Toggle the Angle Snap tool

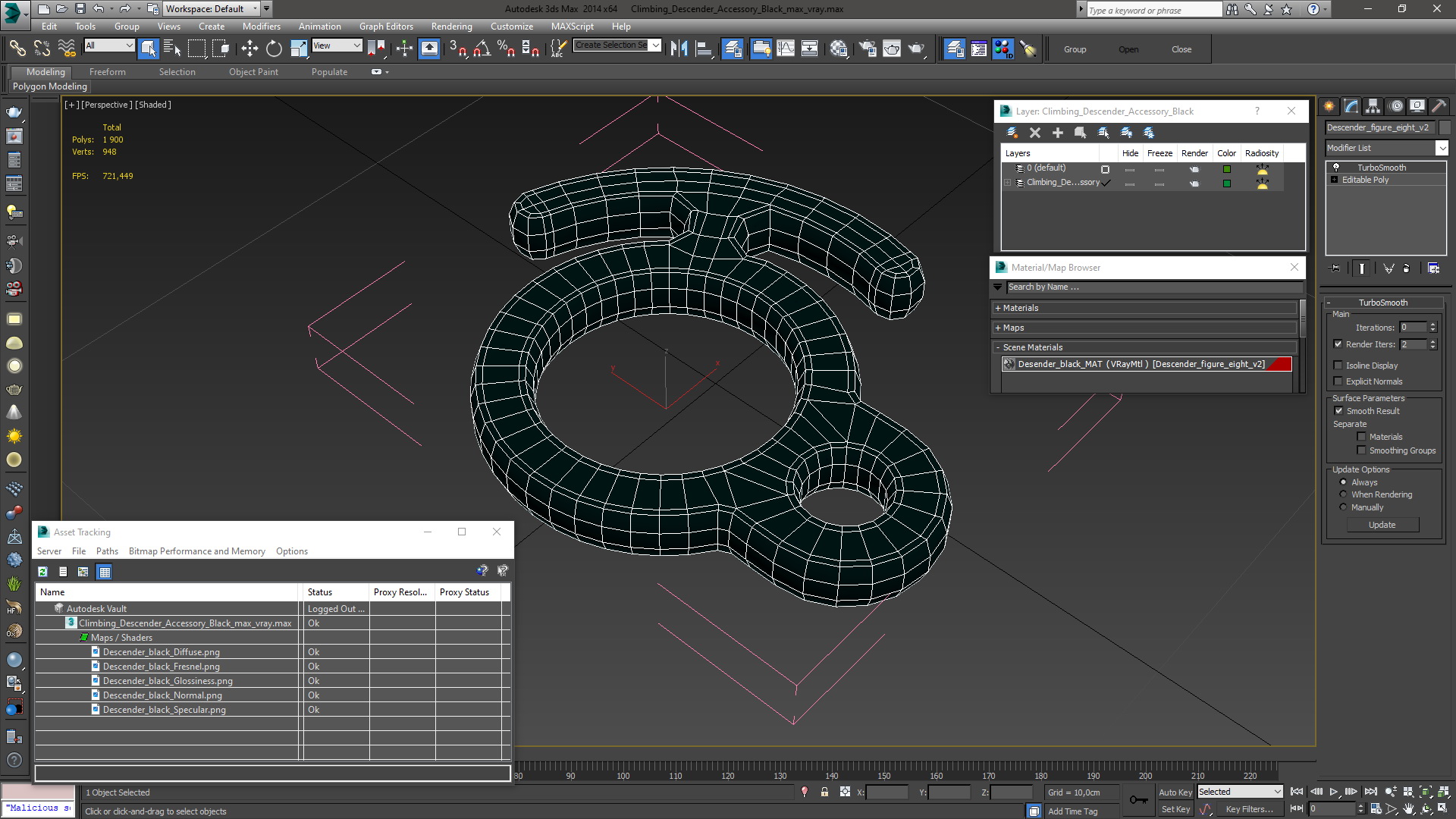click(x=481, y=49)
